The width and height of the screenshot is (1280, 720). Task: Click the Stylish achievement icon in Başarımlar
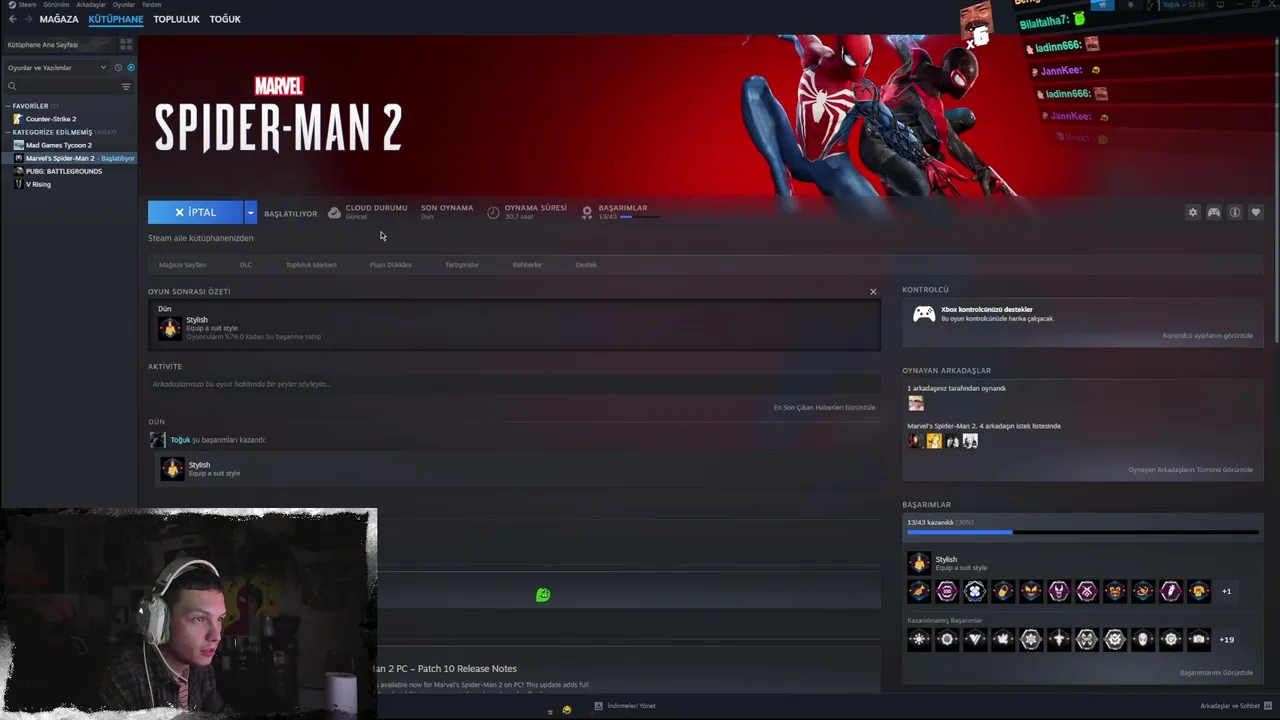tap(919, 563)
